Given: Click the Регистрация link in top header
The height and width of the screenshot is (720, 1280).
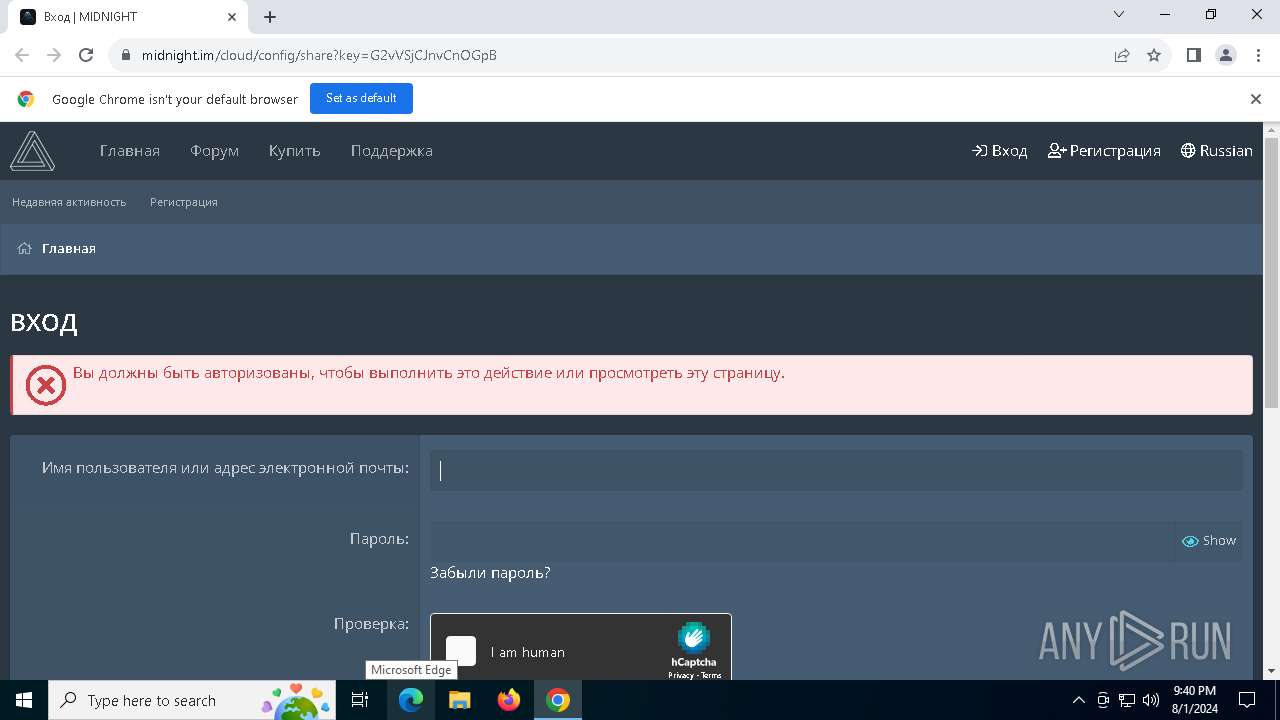Looking at the screenshot, I should (x=1104, y=151).
